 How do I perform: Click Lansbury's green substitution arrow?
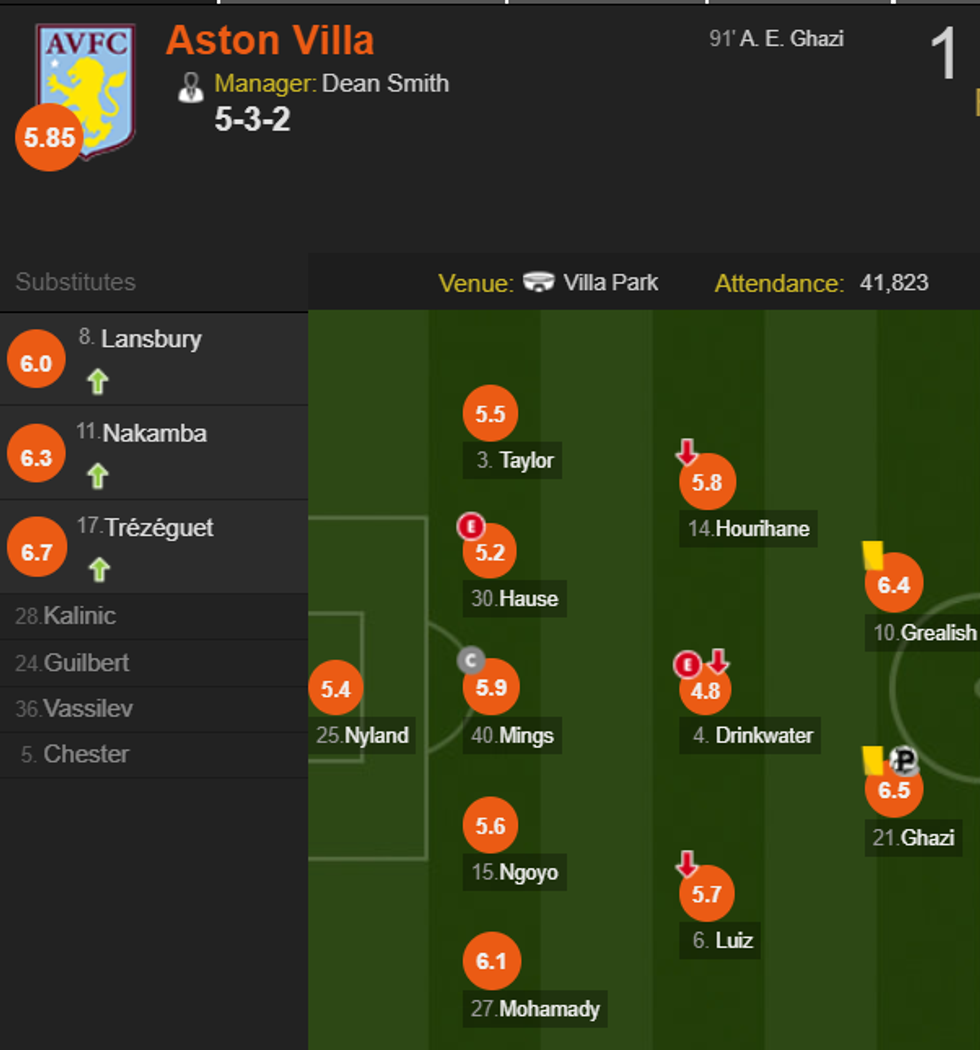[97, 381]
